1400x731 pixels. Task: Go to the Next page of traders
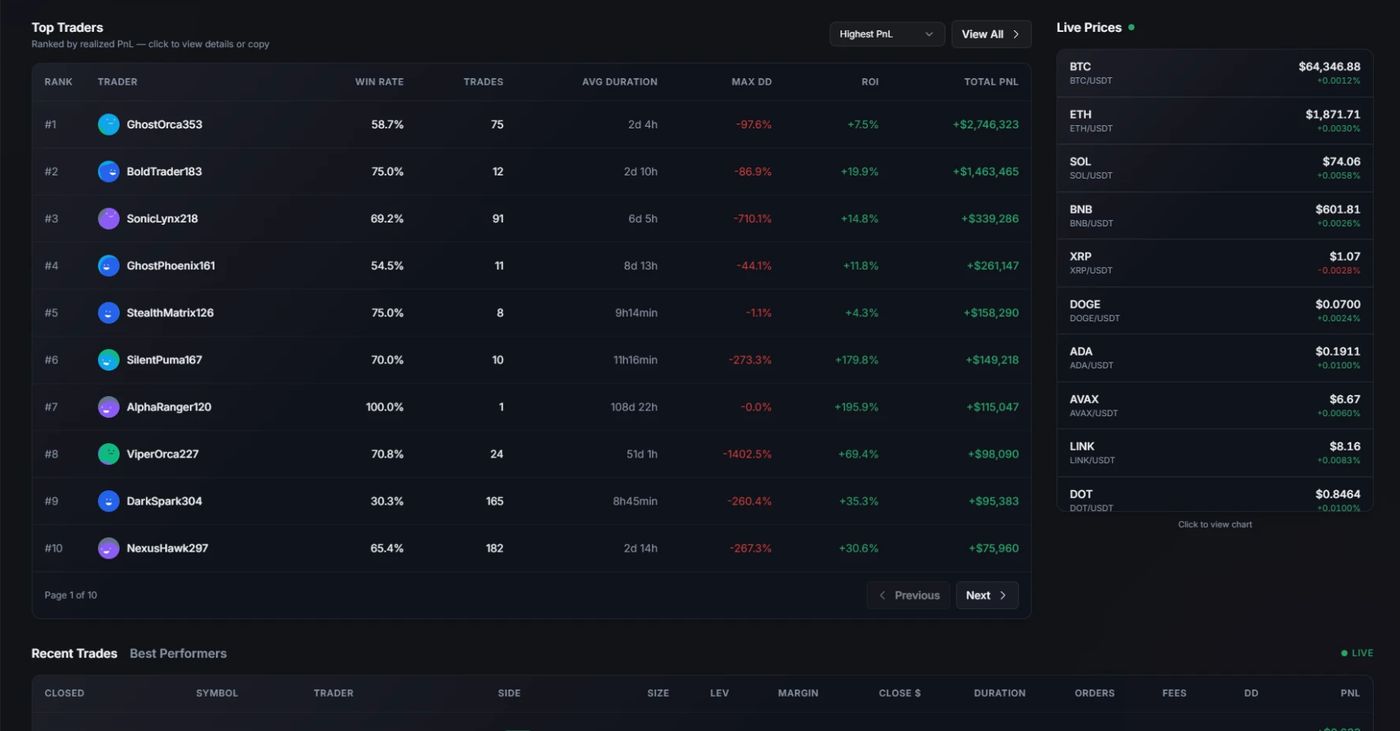click(x=987, y=595)
